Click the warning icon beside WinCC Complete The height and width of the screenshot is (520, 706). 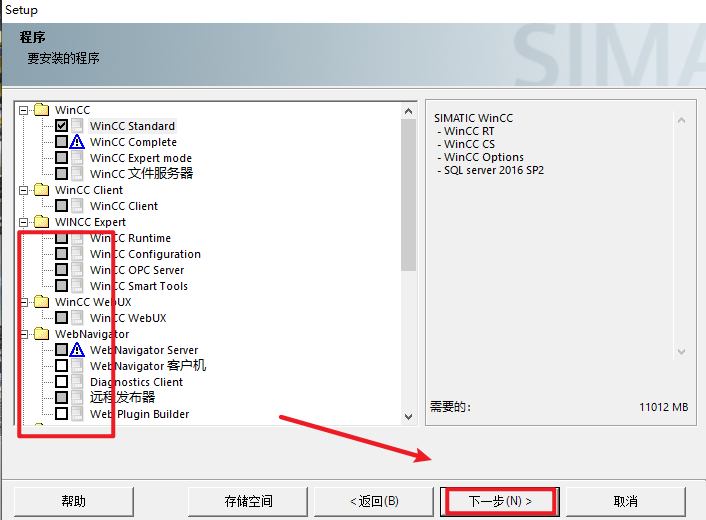[77, 142]
